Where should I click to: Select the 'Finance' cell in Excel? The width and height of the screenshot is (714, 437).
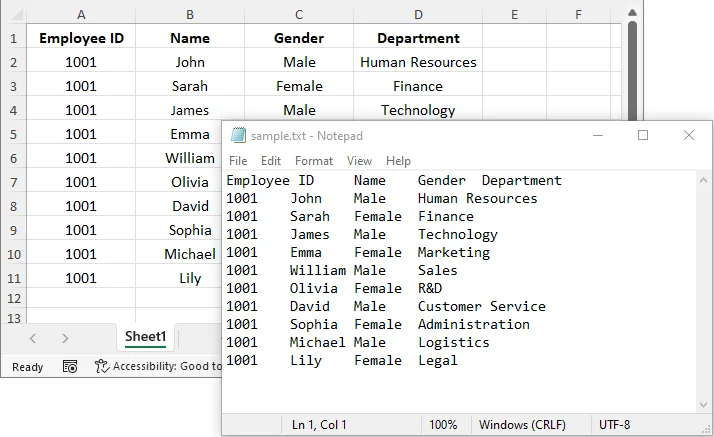[418, 86]
